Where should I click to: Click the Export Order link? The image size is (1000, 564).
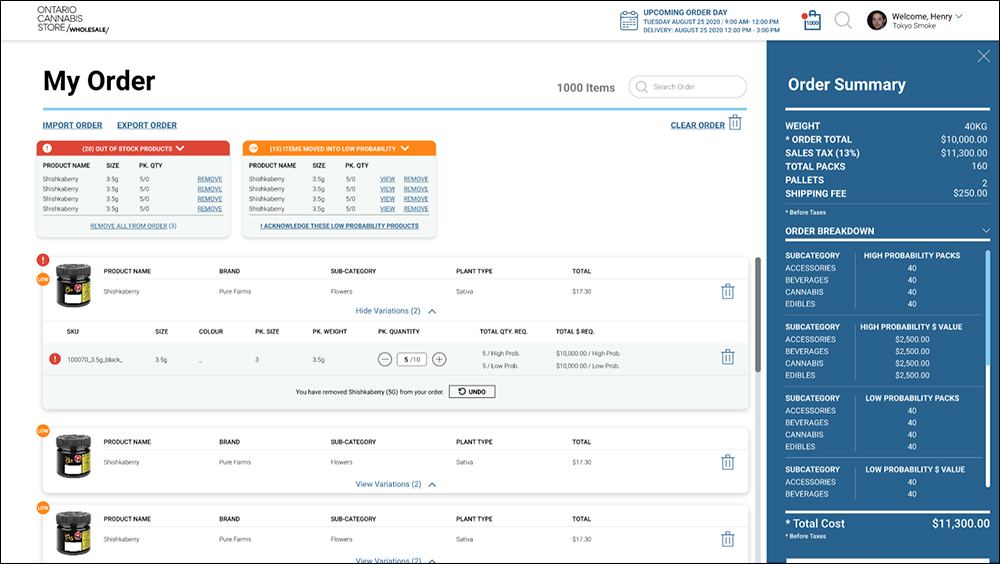(147, 125)
